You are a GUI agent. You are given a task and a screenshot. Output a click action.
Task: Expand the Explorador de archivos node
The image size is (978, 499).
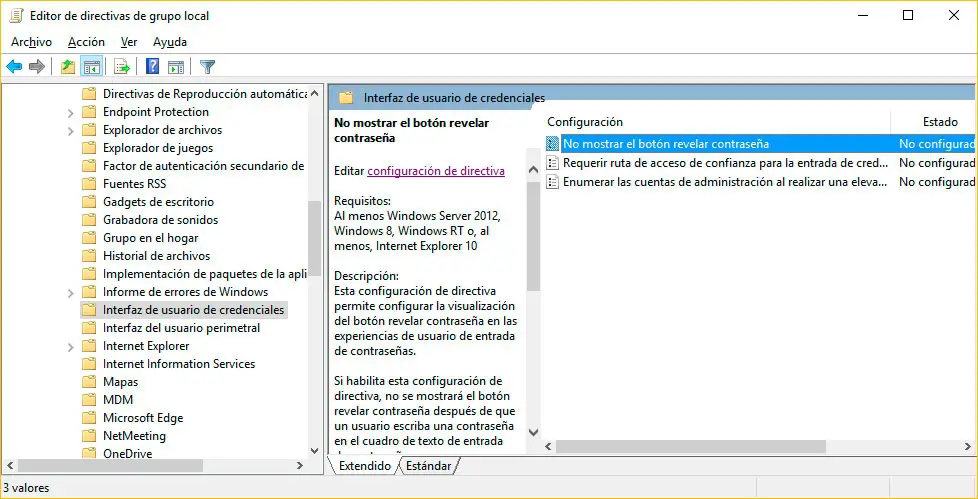pos(70,131)
